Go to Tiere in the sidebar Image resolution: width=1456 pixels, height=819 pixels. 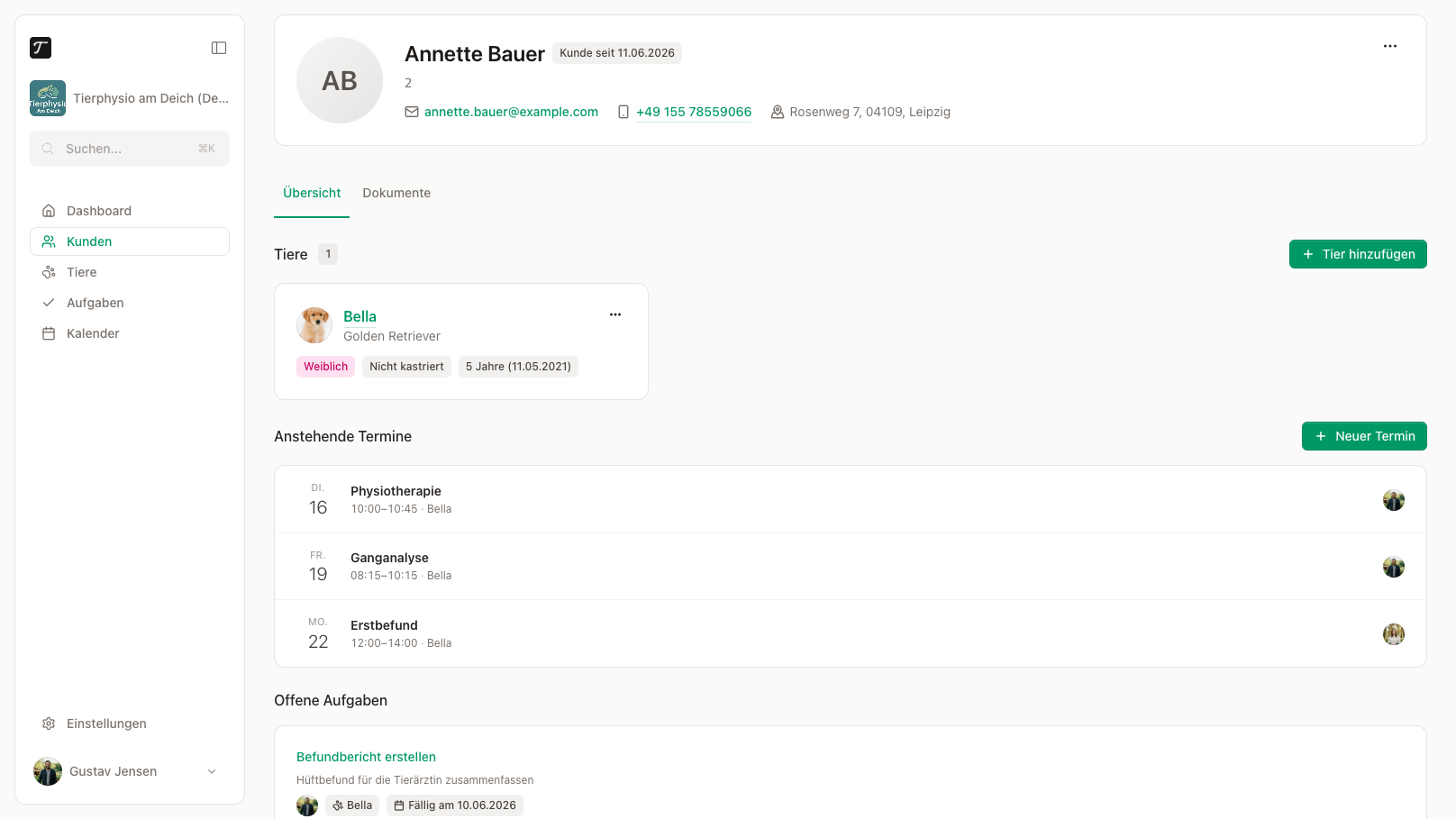coord(130,272)
